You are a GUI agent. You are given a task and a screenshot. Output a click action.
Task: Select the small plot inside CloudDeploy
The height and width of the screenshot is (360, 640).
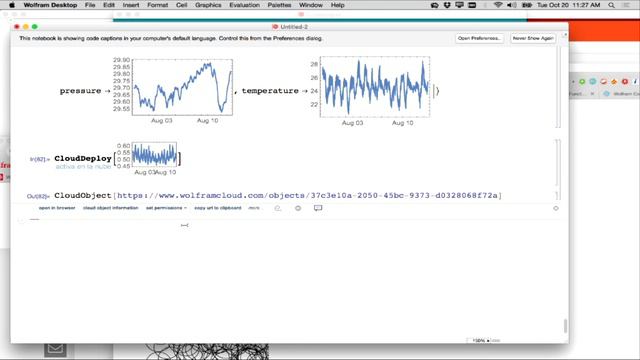click(x=147, y=159)
